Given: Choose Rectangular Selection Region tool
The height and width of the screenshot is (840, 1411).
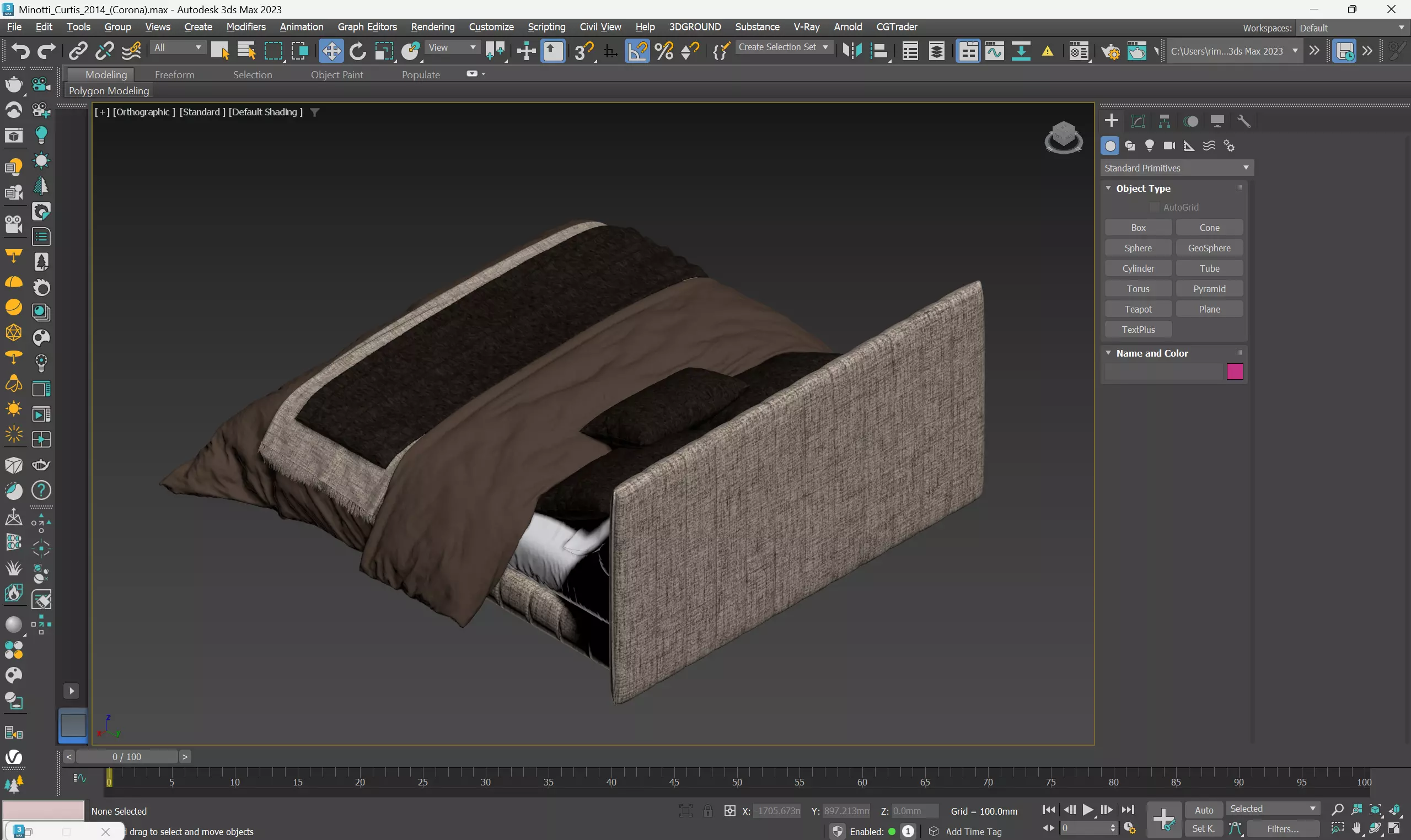Looking at the screenshot, I should 273,51.
